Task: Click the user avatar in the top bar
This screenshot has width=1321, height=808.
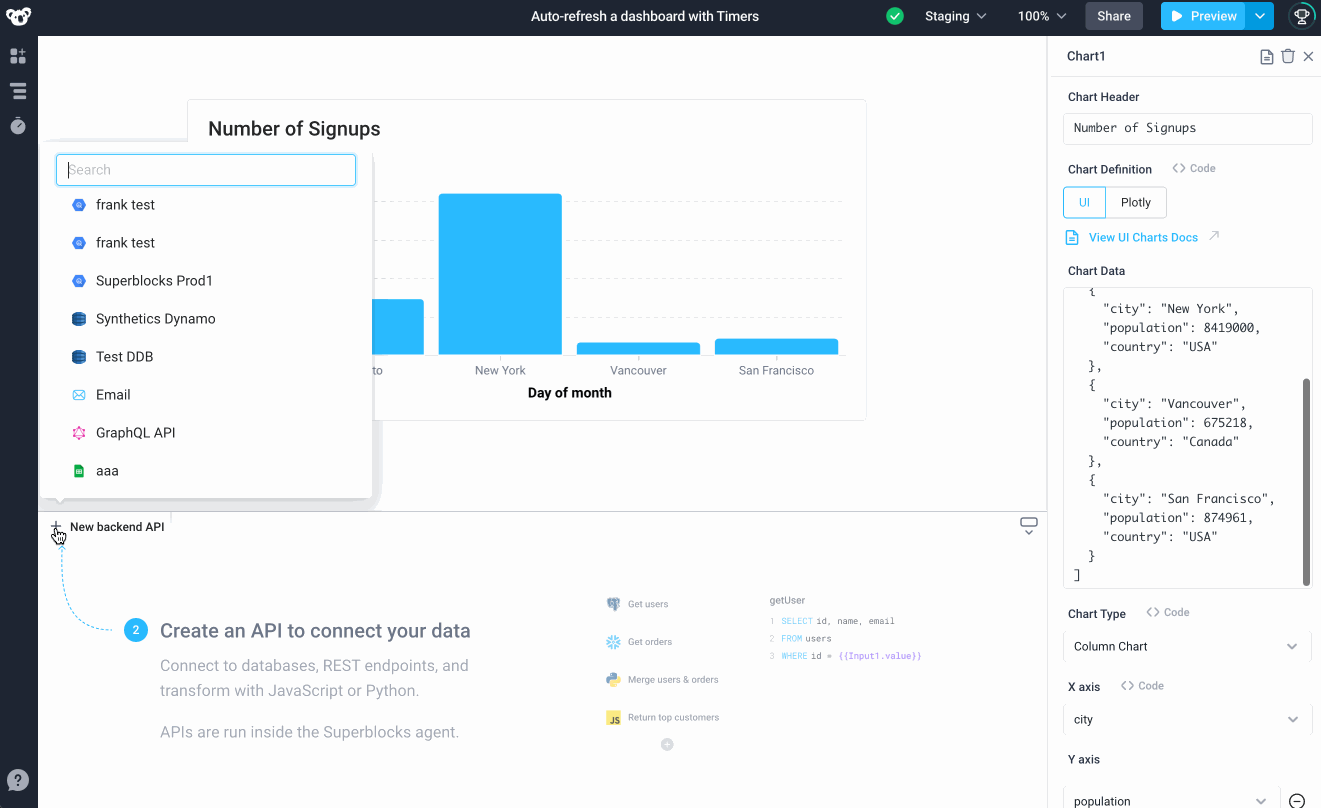Action: [1300, 16]
